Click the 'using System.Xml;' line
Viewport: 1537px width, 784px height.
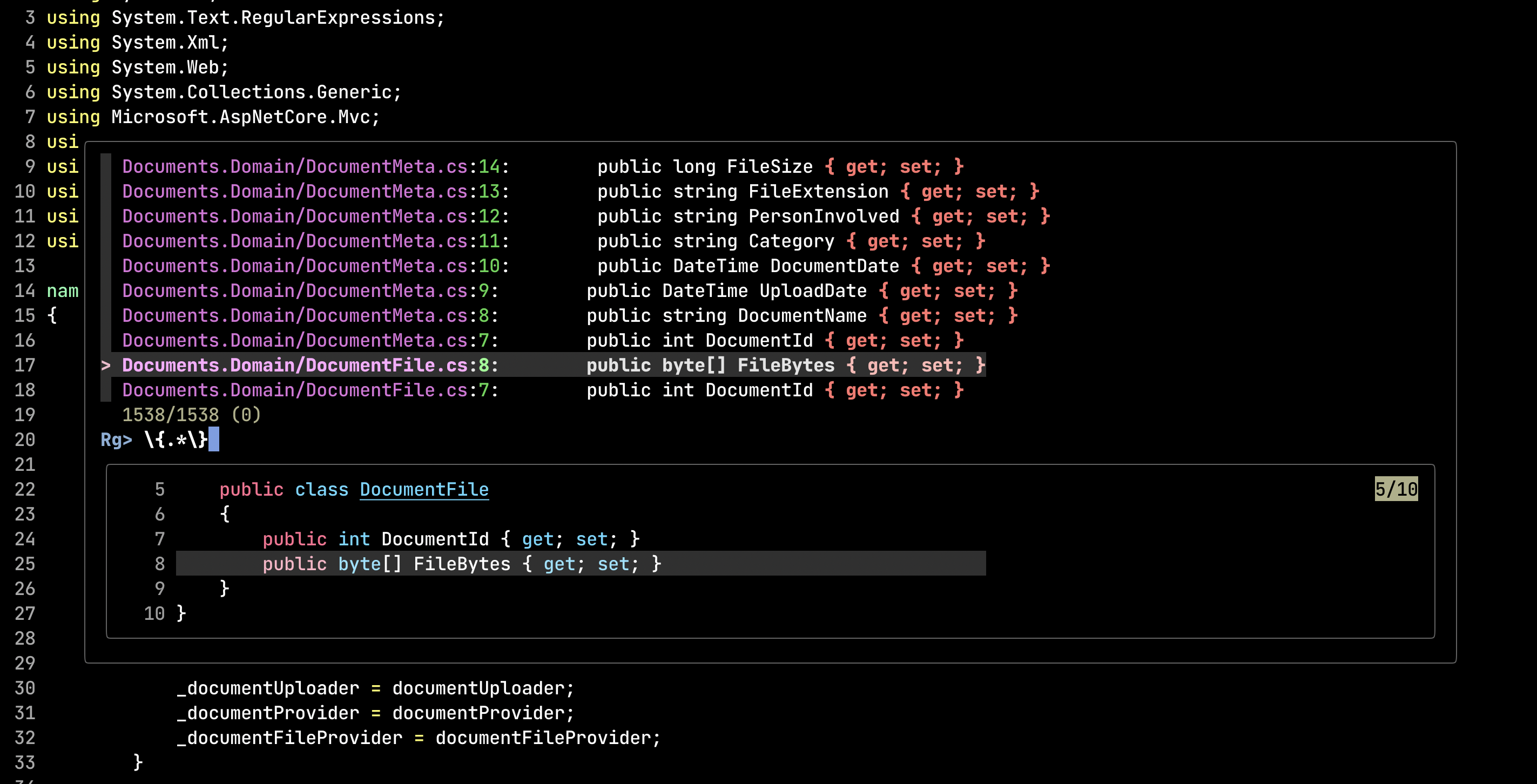138,42
